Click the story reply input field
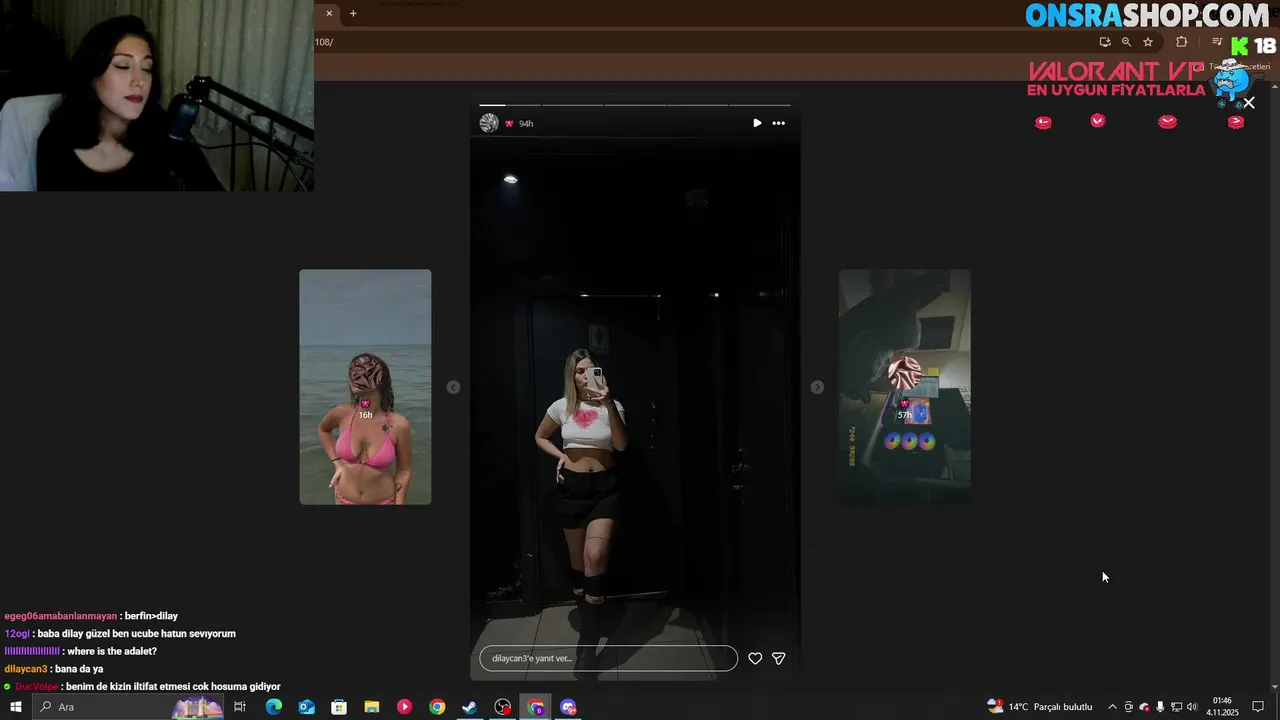This screenshot has width=1280, height=720. click(x=609, y=658)
